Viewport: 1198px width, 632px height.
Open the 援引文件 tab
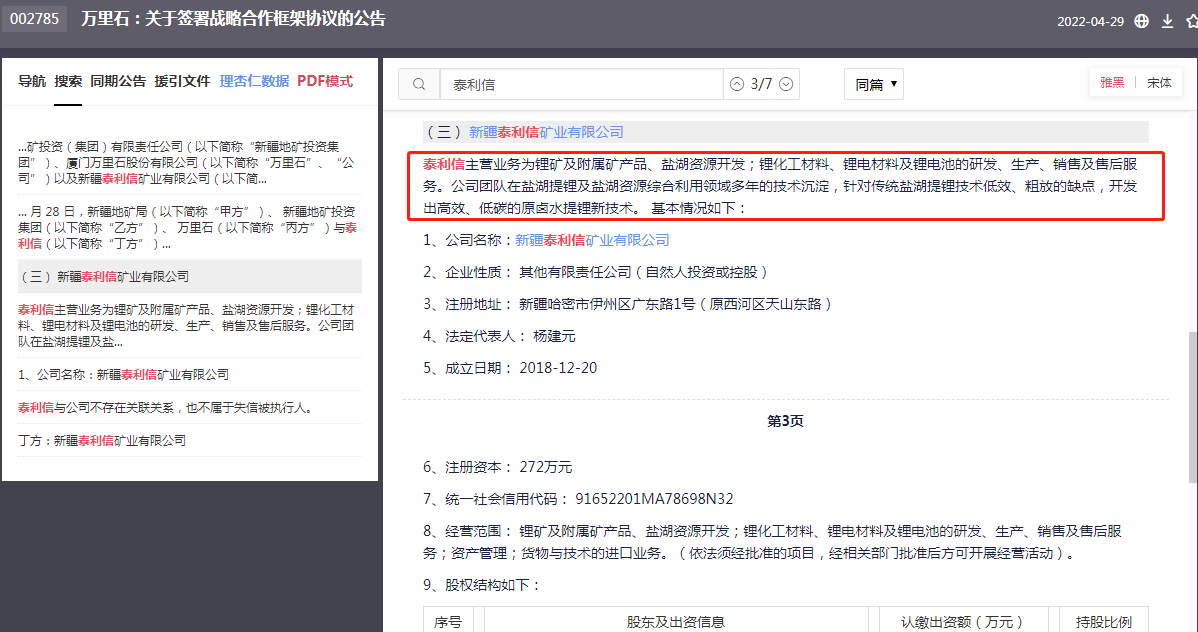(182, 81)
